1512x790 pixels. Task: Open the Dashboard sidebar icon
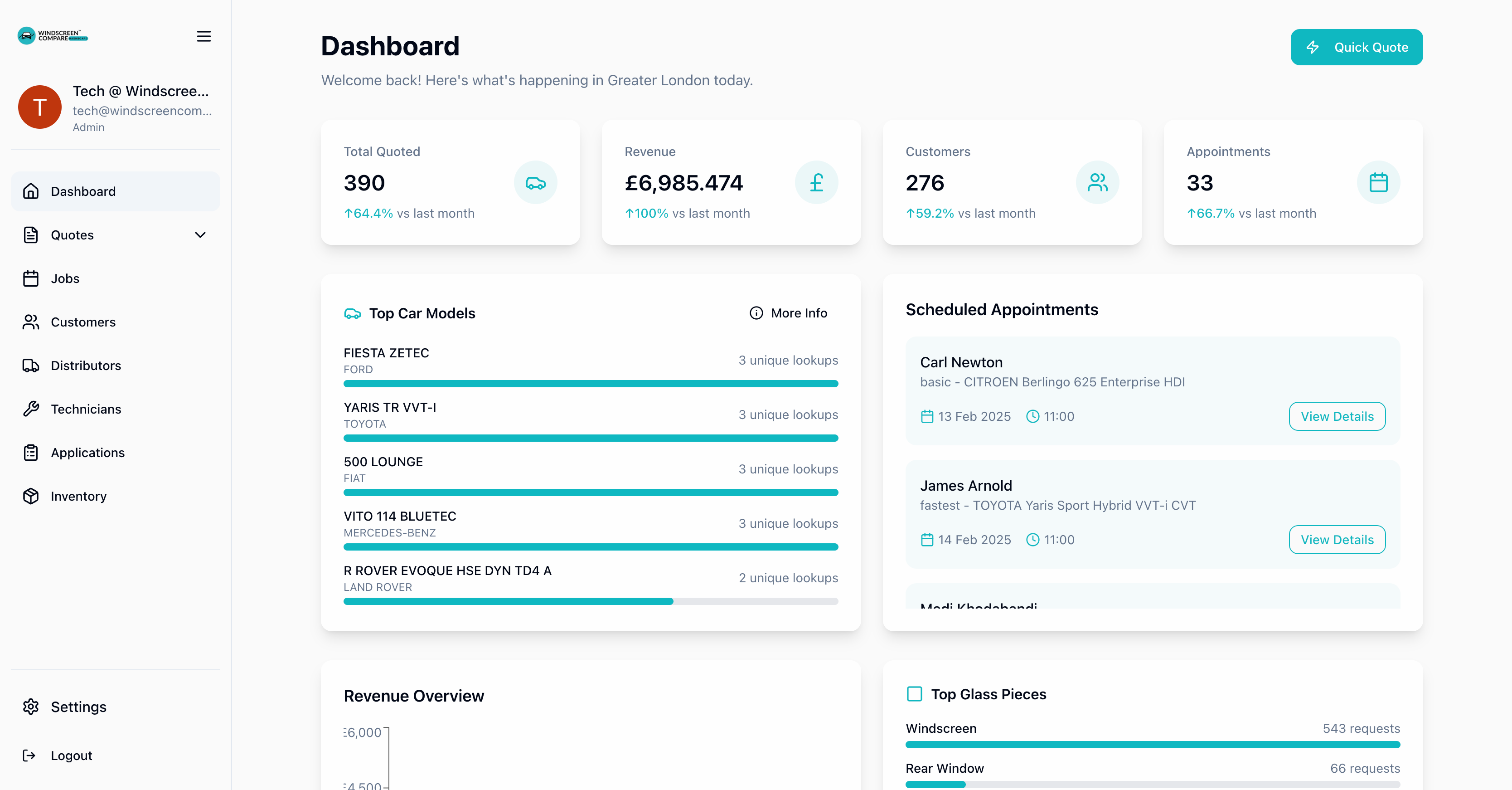31,191
